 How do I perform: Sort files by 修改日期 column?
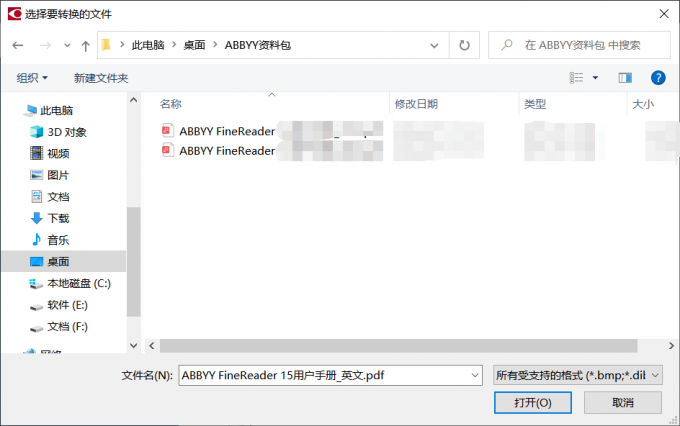click(416, 104)
